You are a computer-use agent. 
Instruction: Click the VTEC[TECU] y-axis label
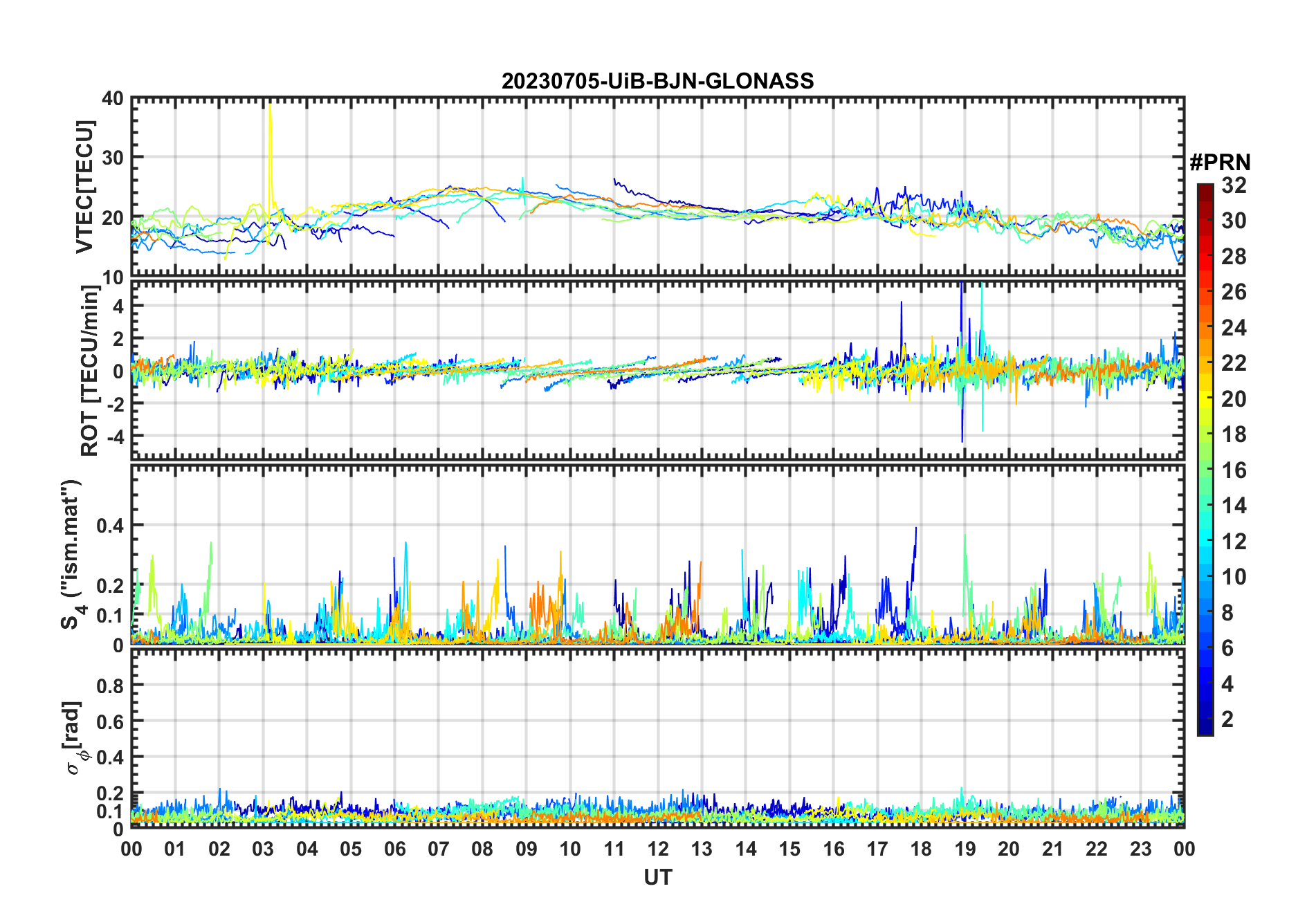tap(84, 187)
